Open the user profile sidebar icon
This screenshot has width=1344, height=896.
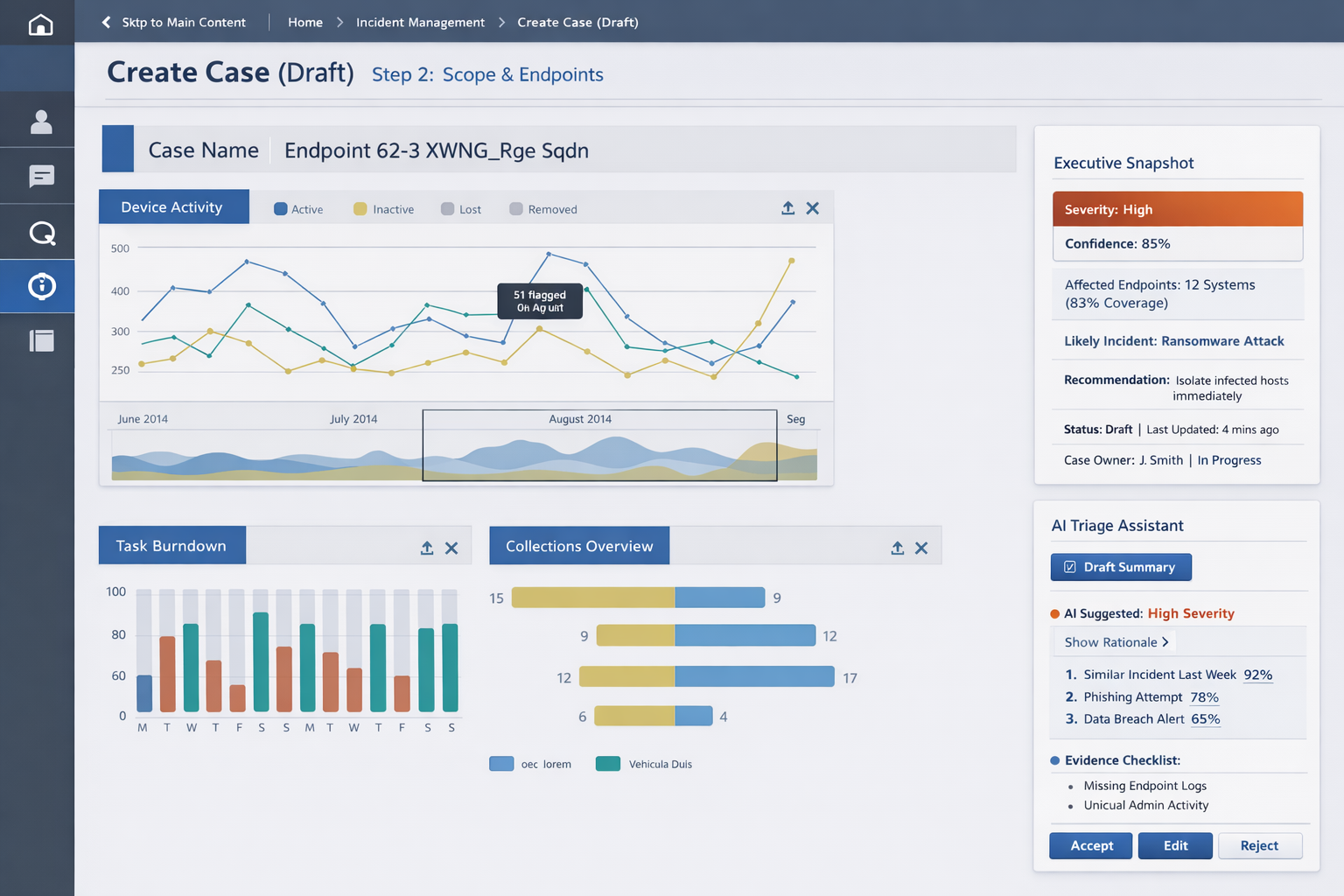(x=40, y=122)
